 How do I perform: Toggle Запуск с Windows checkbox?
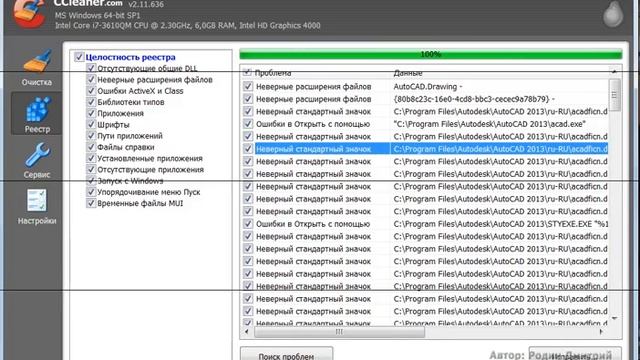[x=91, y=181]
